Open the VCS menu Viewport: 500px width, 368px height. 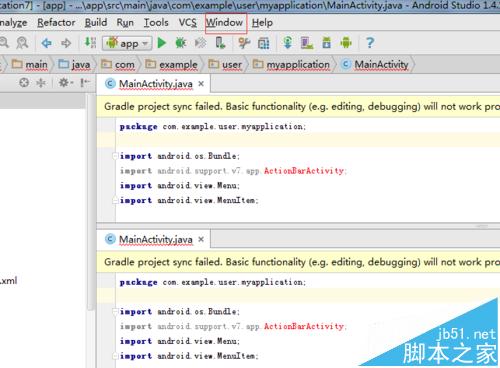187,23
